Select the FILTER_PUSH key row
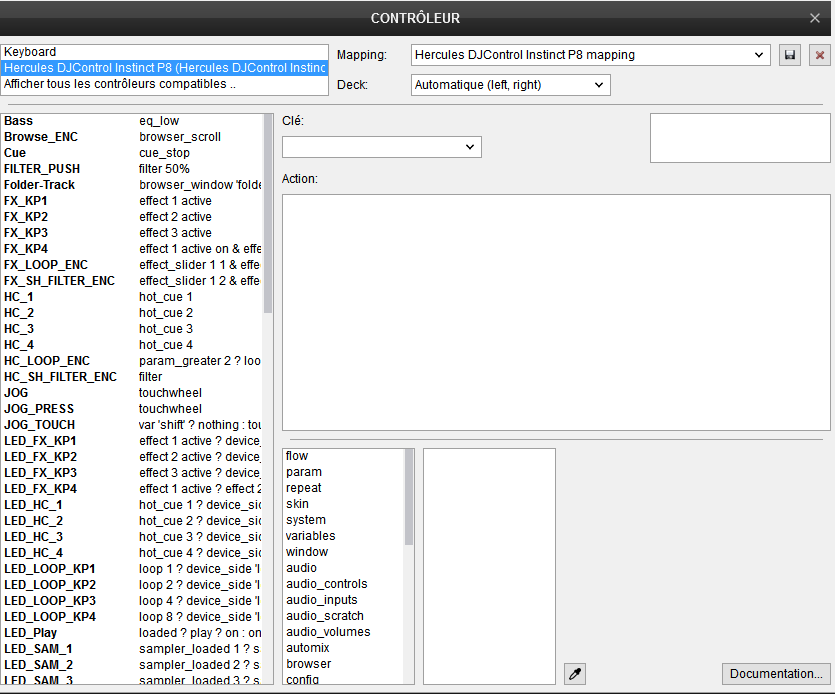 pos(133,169)
